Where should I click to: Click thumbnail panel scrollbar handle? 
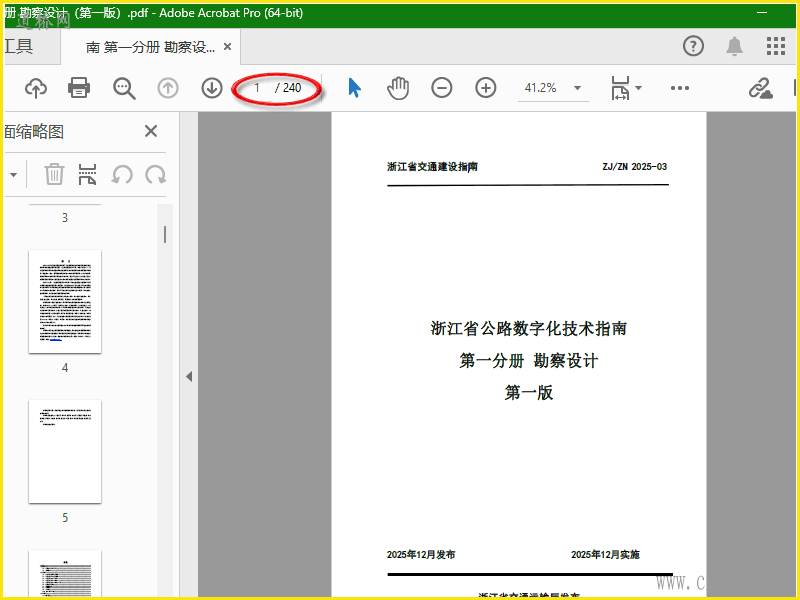tap(165, 234)
